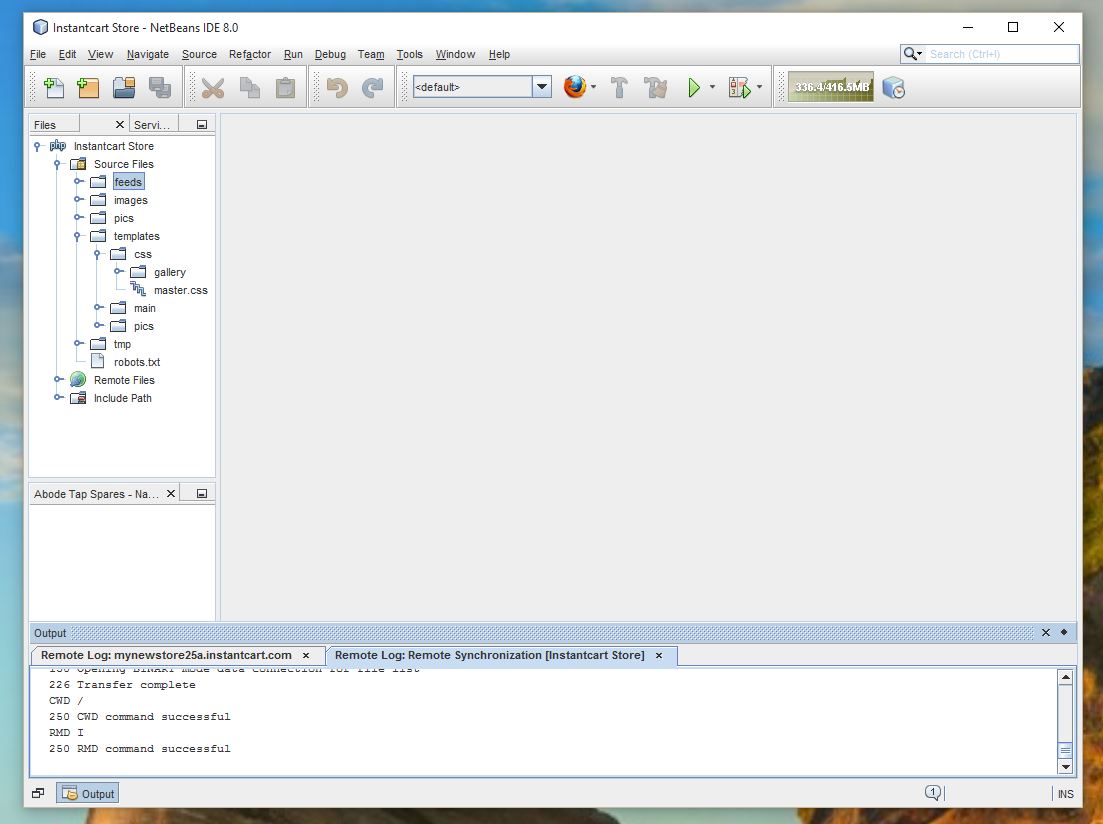
Task: Click the New File toolbar icon
Action: point(53,87)
